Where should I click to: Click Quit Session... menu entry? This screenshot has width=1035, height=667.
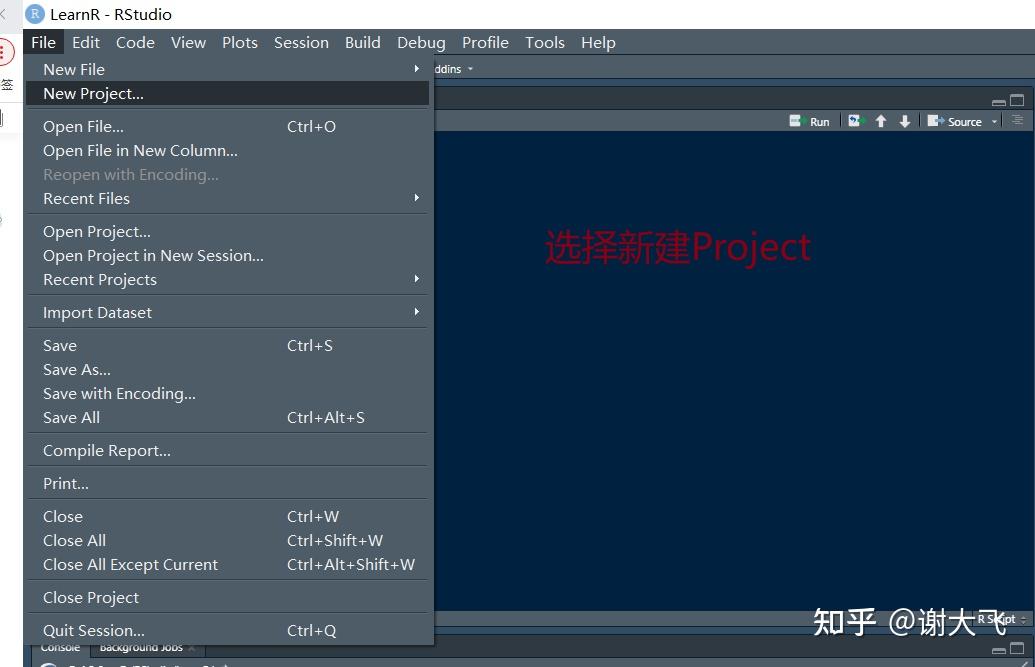[x=227, y=631]
